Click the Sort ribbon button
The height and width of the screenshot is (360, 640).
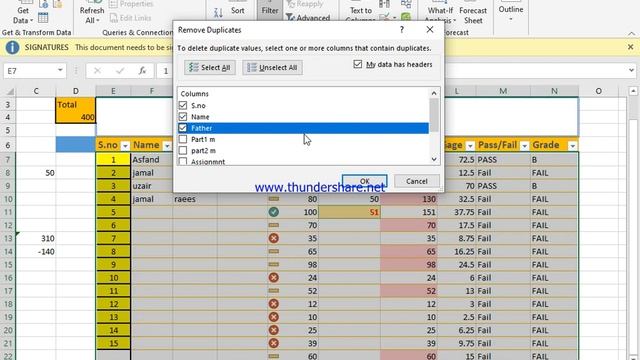[238, 10]
